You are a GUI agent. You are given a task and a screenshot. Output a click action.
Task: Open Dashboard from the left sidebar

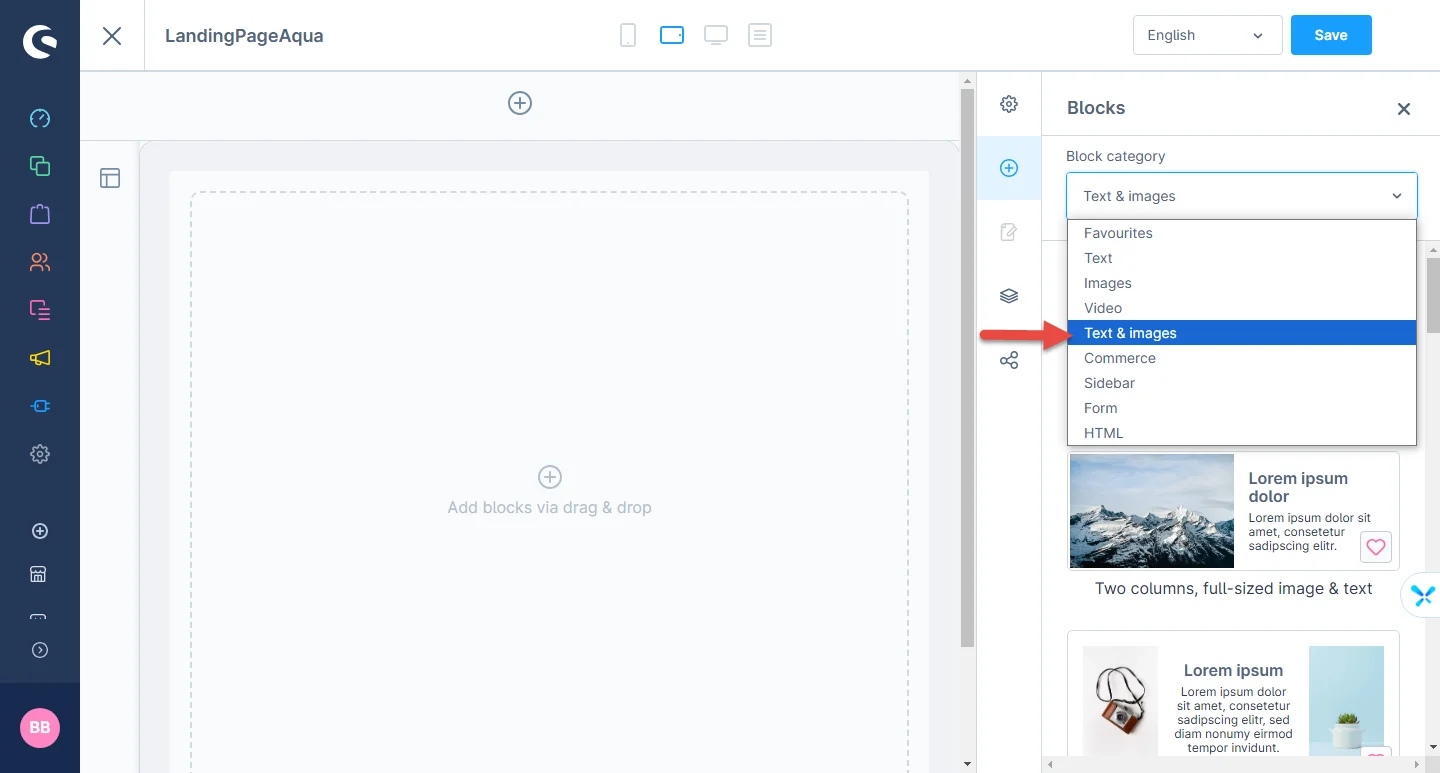[40, 119]
